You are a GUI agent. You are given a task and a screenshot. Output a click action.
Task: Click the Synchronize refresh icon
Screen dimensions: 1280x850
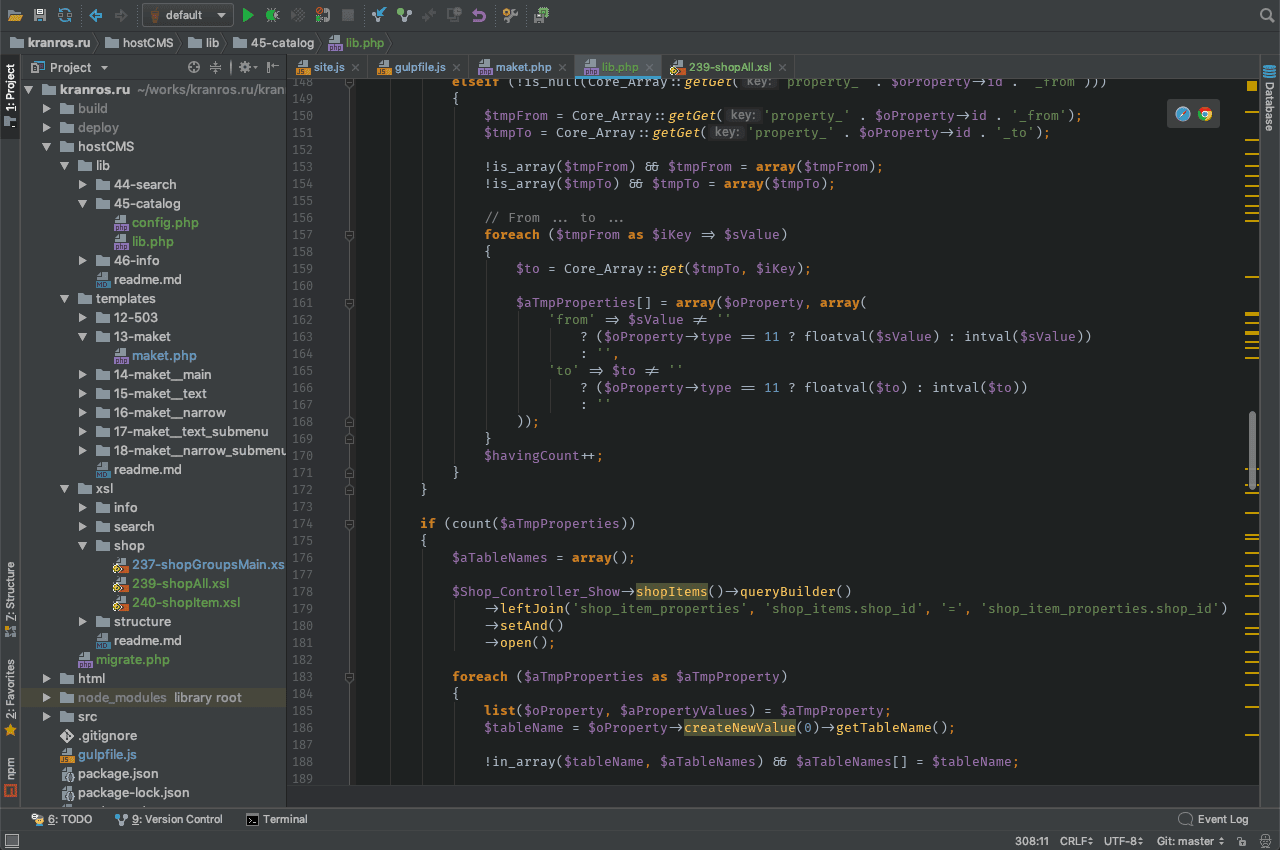tap(65, 15)
